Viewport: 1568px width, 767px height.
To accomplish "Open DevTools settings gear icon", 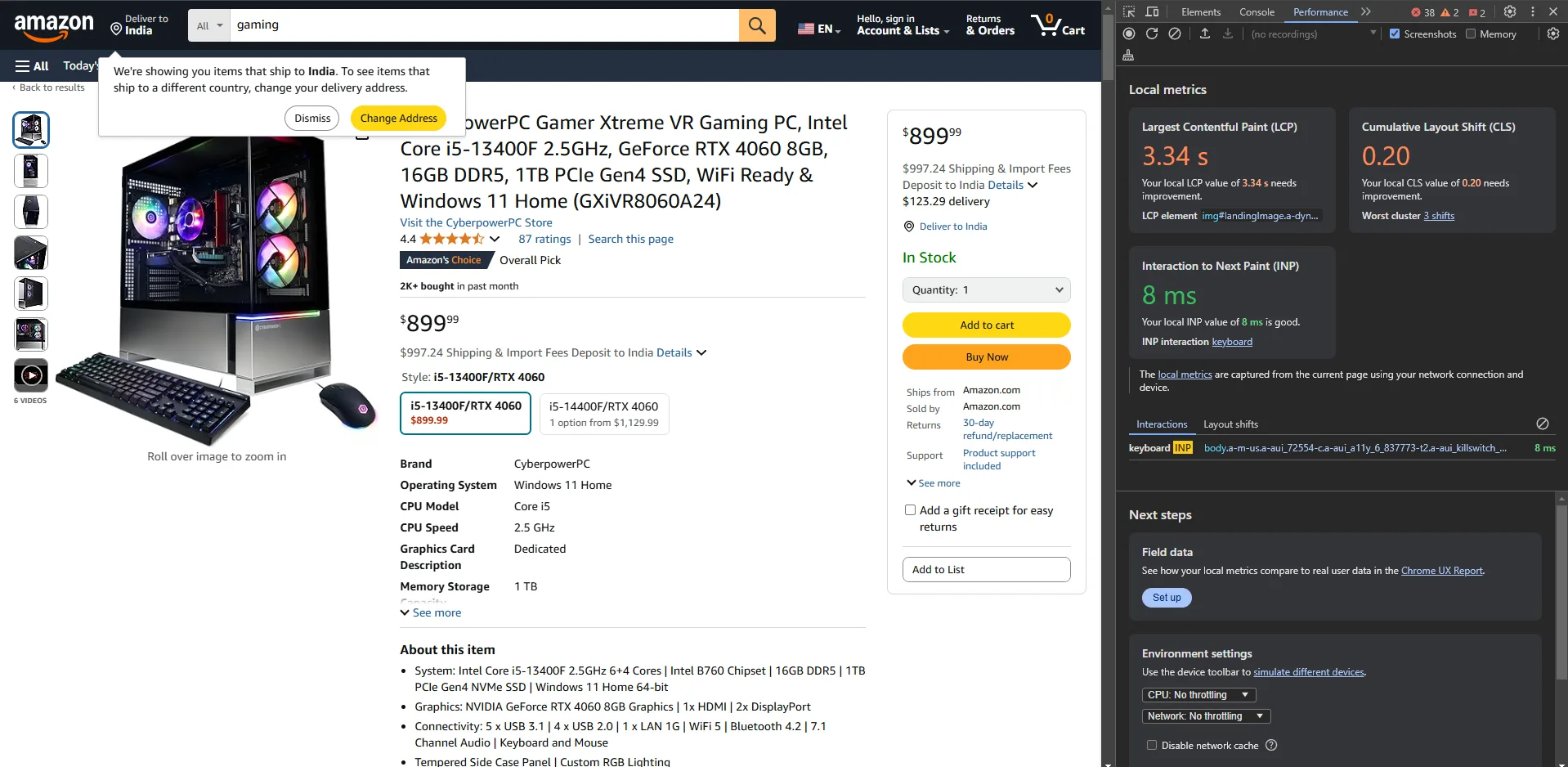I will [x=1510, y=11].
